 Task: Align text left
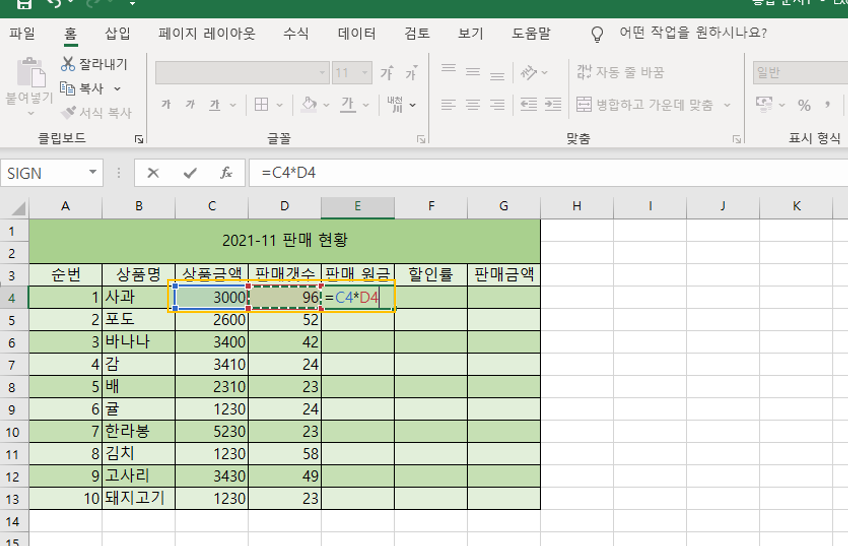click(448, 104)
